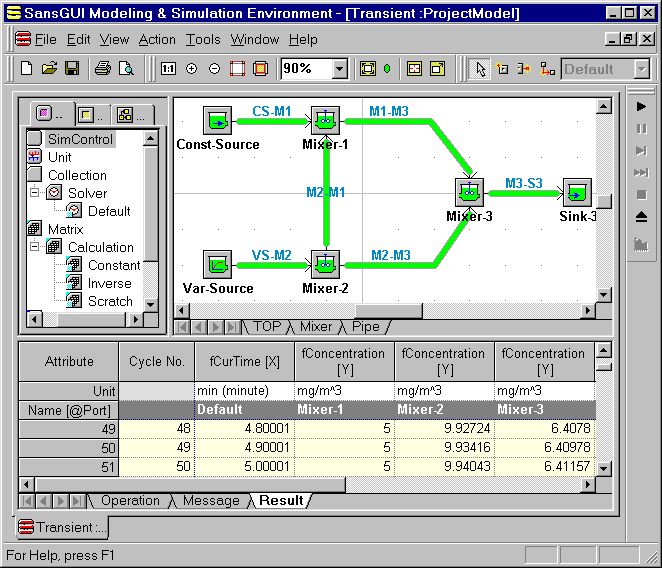Collapse the Calculation tree node

point(34,247)
